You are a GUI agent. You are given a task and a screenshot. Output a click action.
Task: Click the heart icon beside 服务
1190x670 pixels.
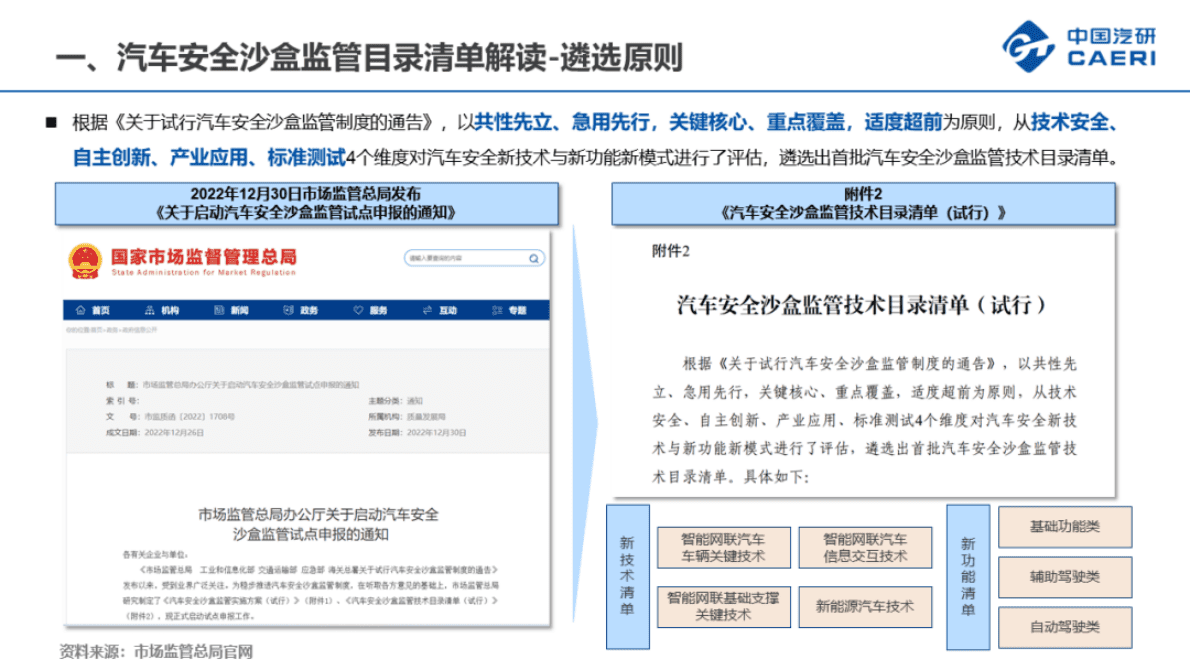click(x=360, y=311)
